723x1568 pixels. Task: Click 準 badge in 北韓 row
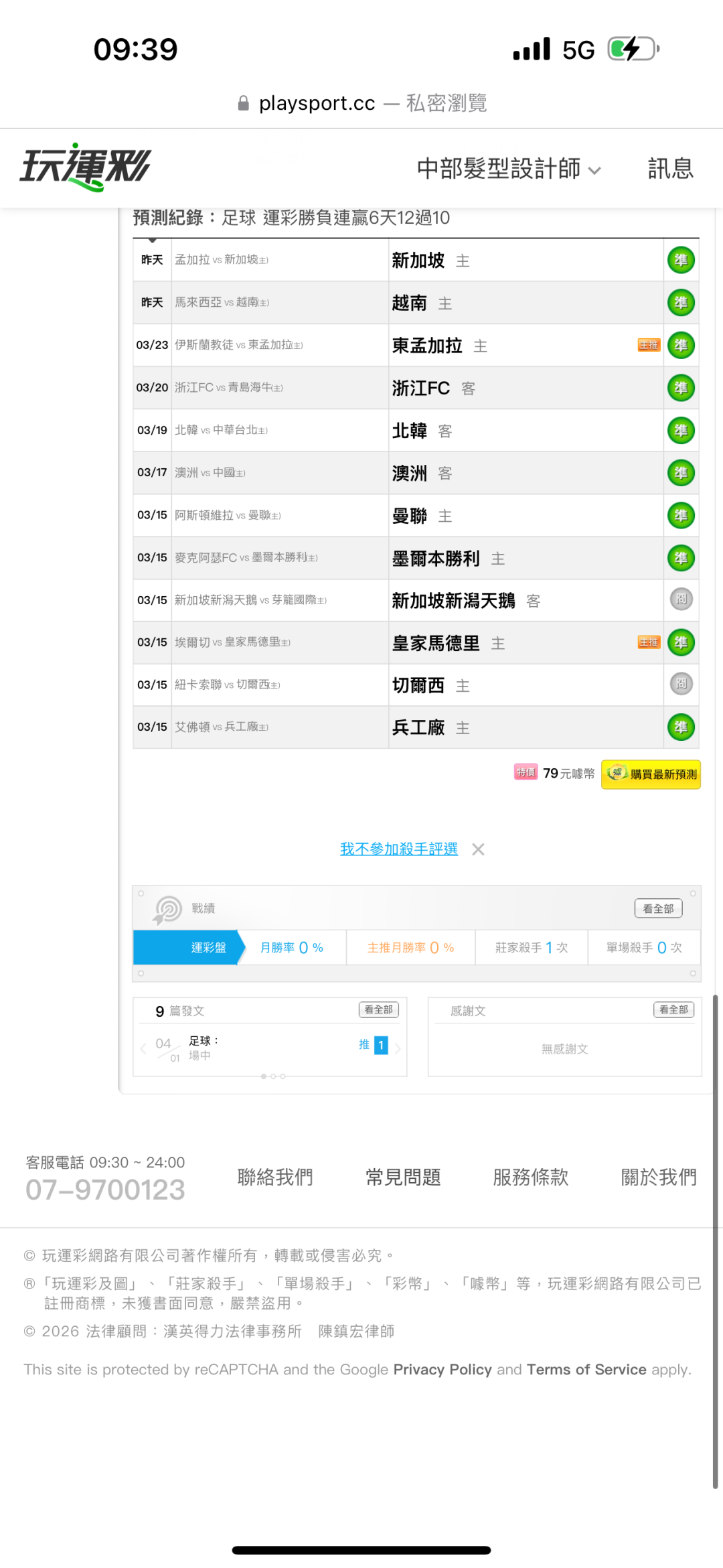click(681, 431)
